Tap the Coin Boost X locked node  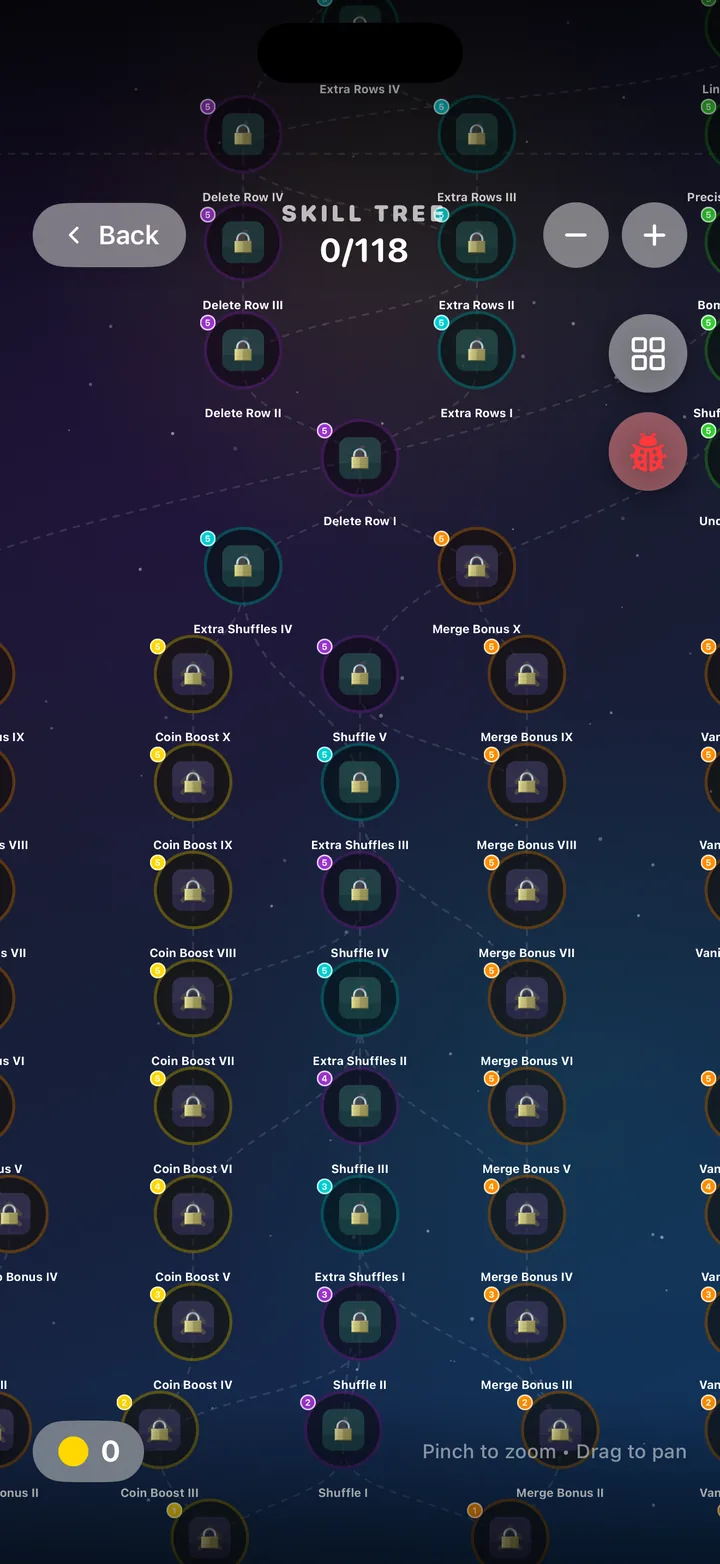click(193, 674)
